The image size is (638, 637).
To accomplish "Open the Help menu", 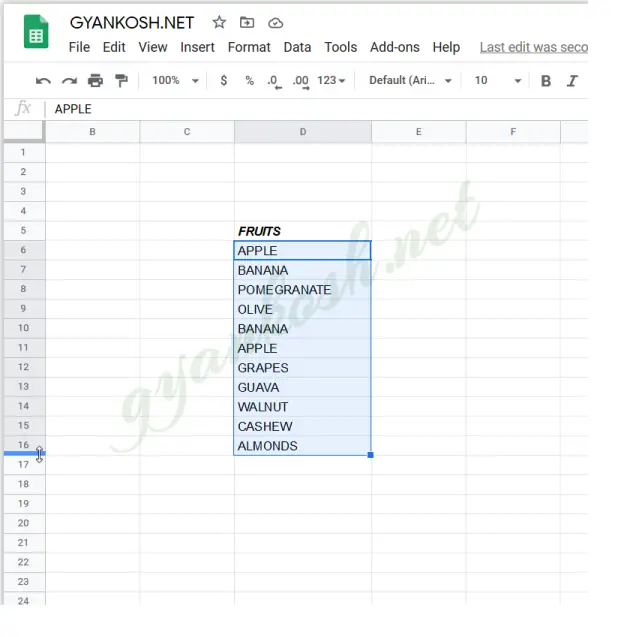I will 446,47.
